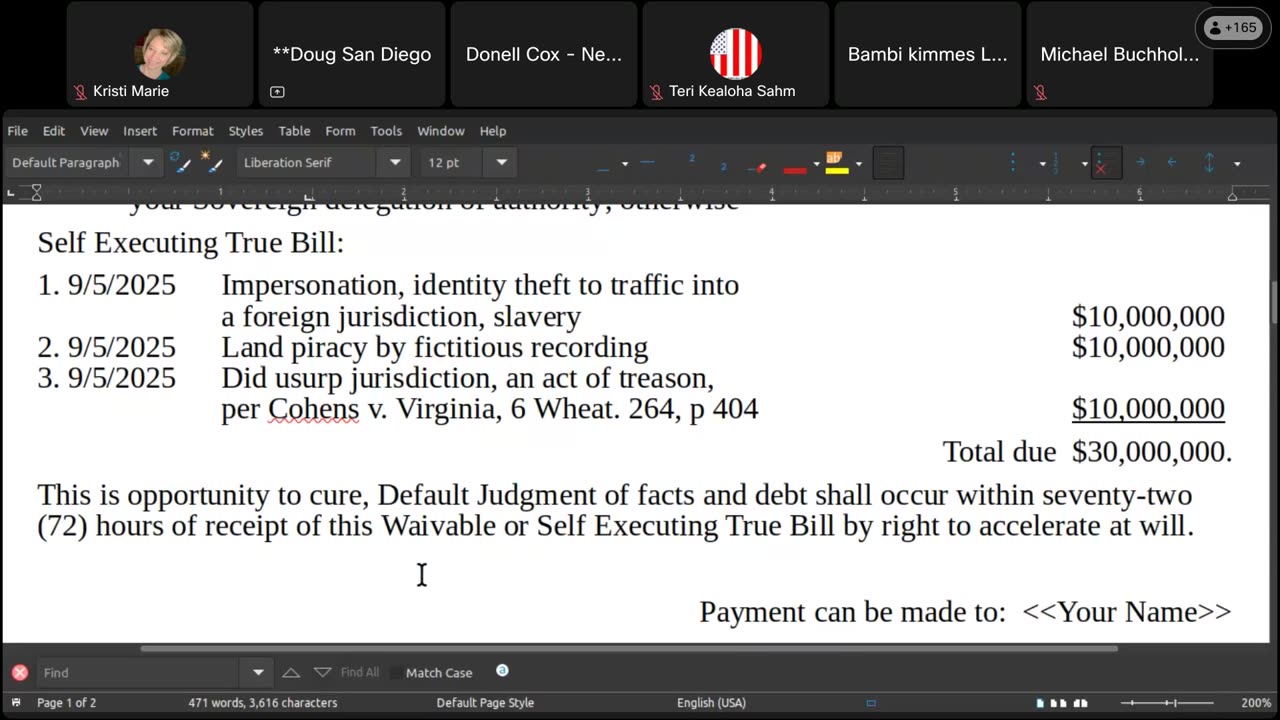Enable the Match Case checkbox
1280x720 pixels.
pos(396,672)
